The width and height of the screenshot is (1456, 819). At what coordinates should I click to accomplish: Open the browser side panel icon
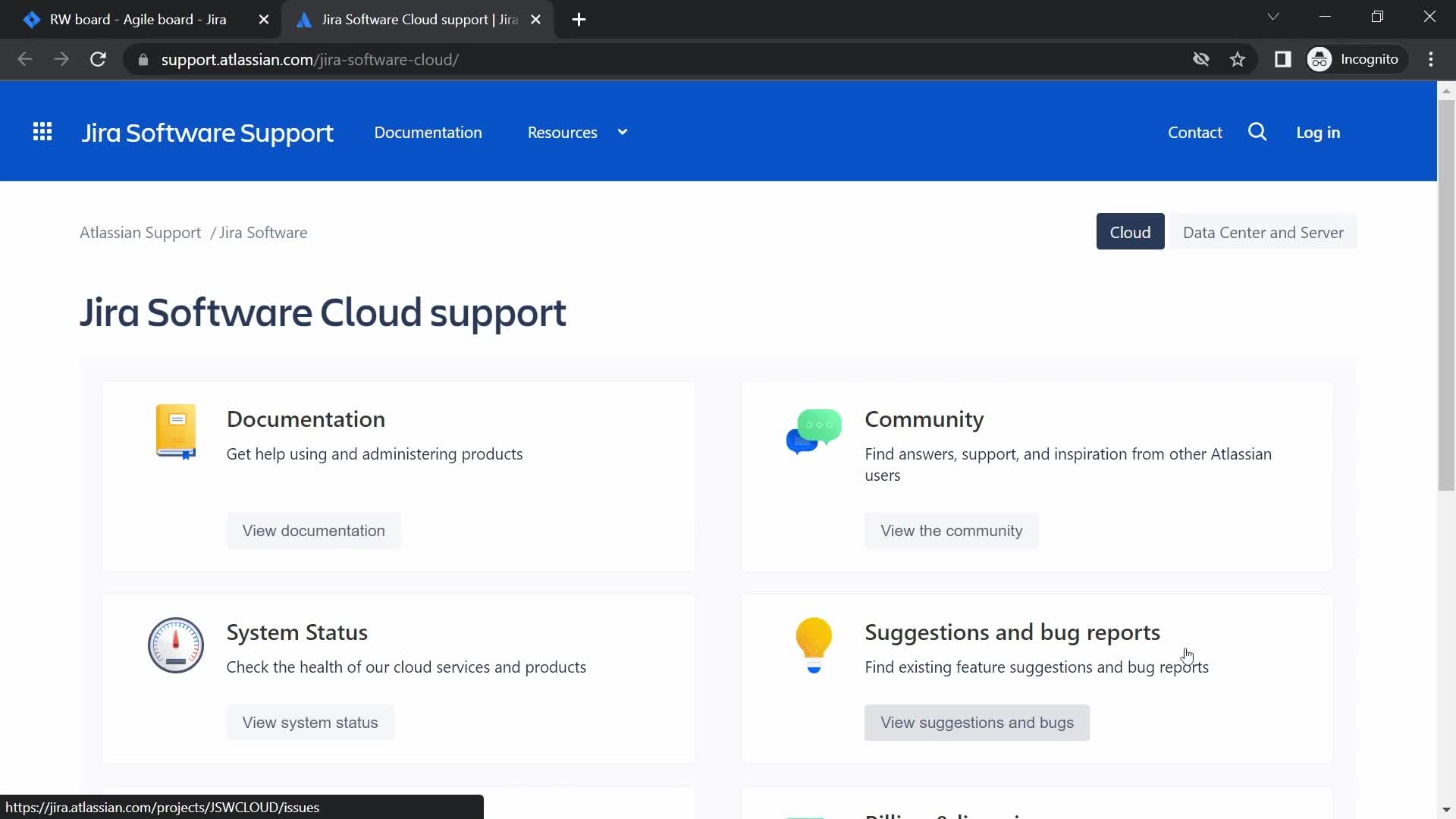(1282, 59)
